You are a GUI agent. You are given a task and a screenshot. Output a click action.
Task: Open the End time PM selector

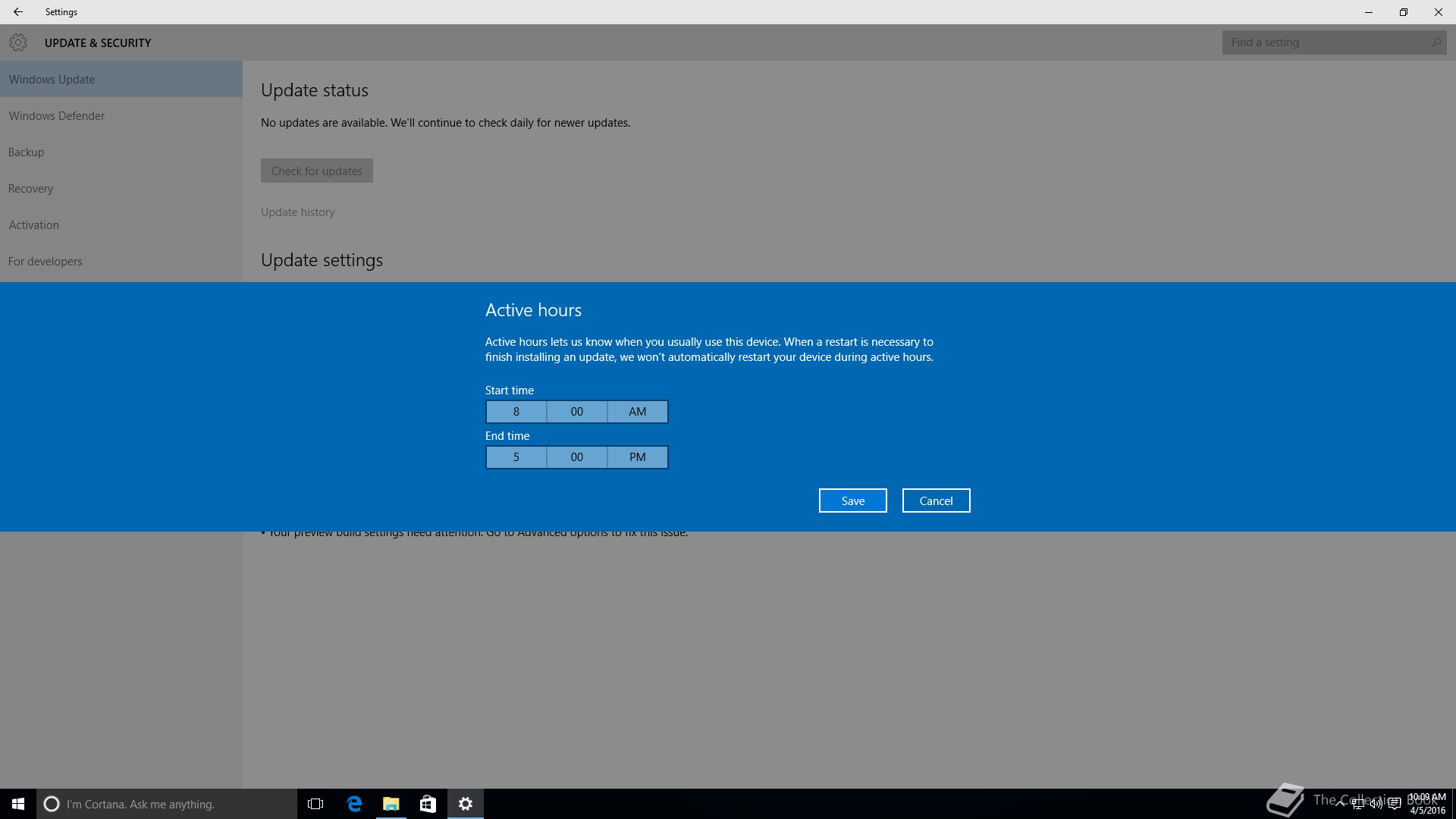click(638, 457)
